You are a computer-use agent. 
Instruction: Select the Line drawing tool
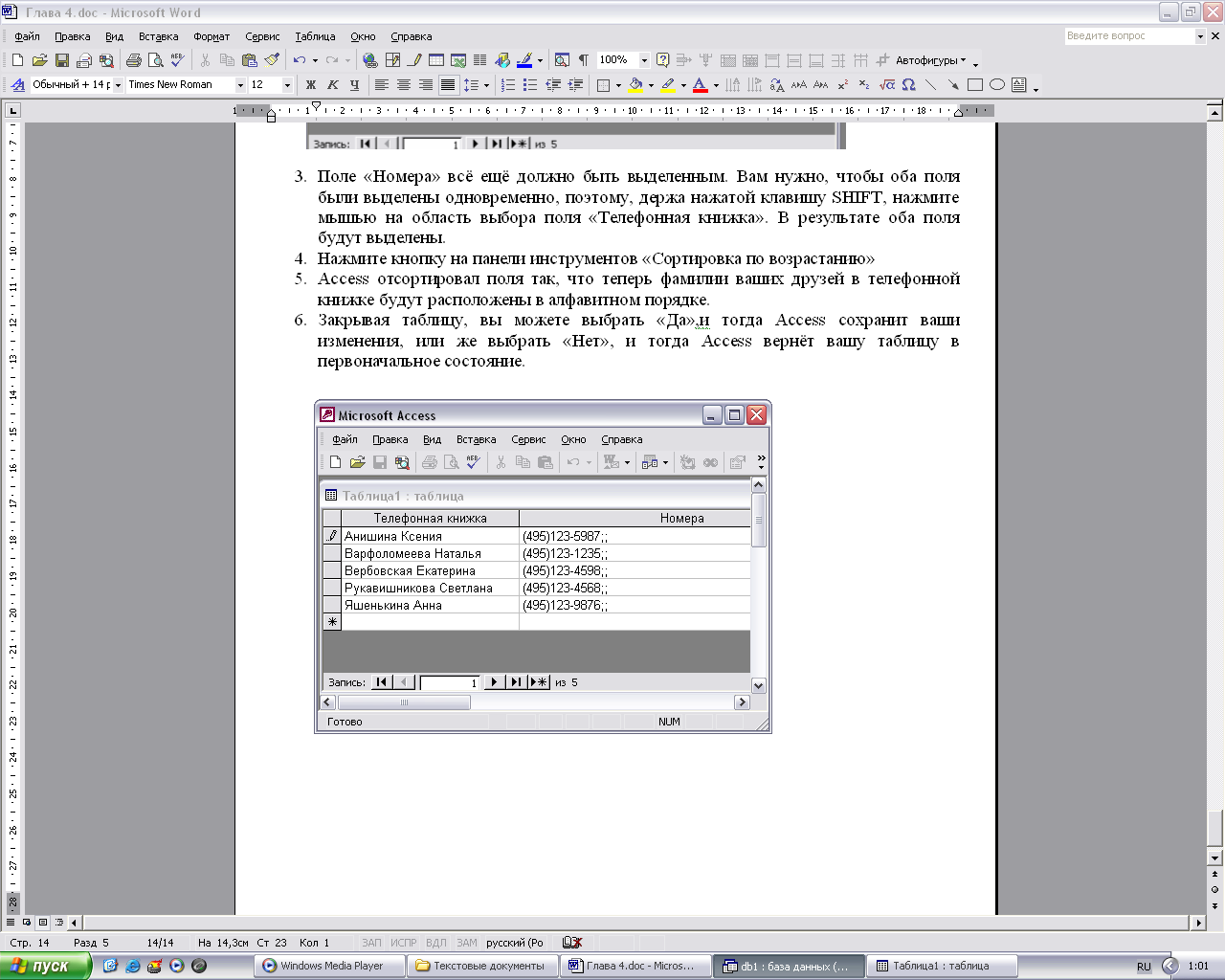point(930,85)
